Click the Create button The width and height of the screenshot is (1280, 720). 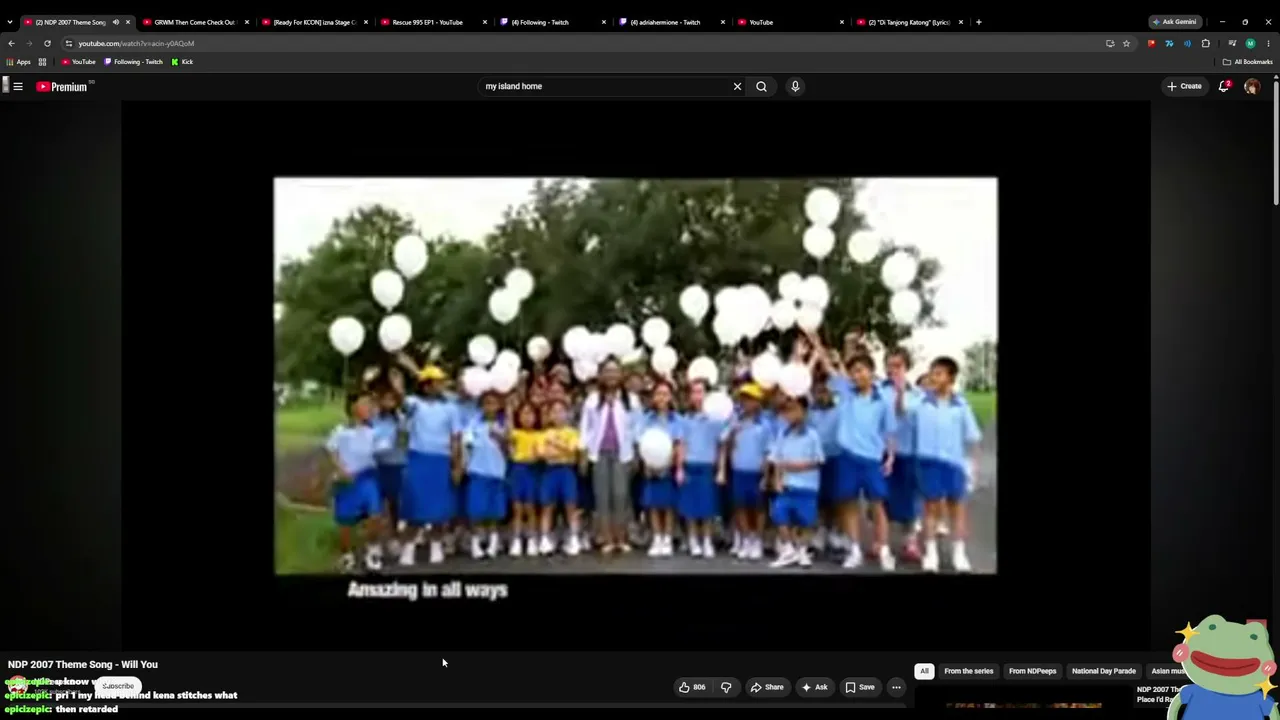[x=1184, y=87]
